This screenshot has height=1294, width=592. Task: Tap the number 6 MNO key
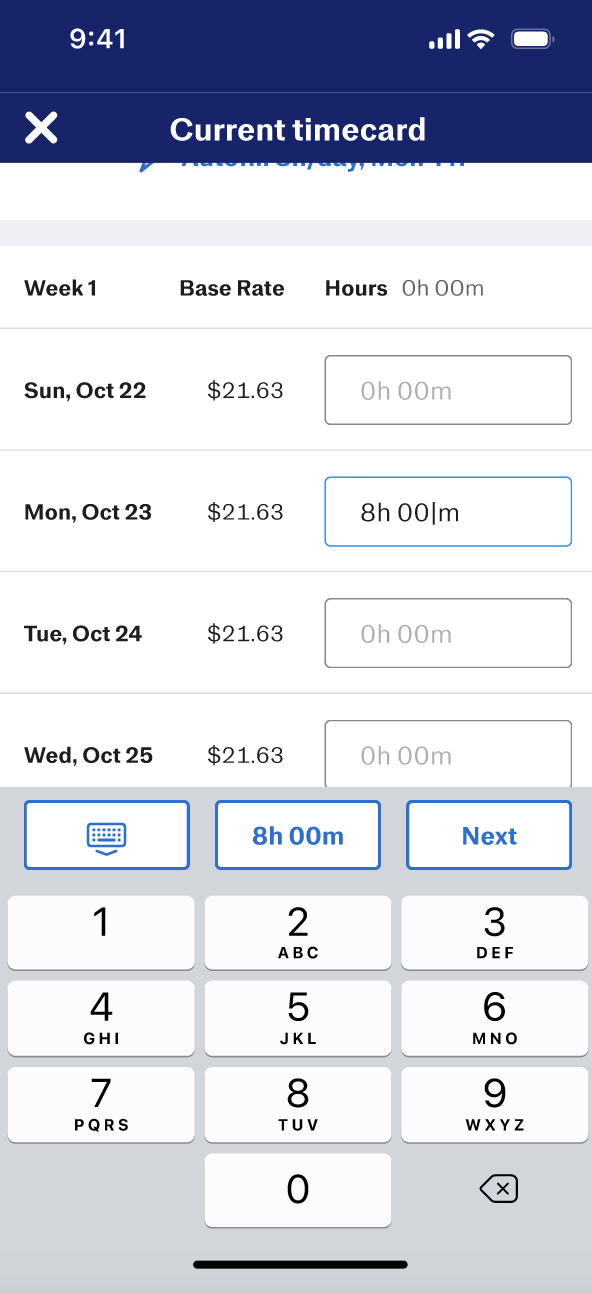coord(495,1019)
